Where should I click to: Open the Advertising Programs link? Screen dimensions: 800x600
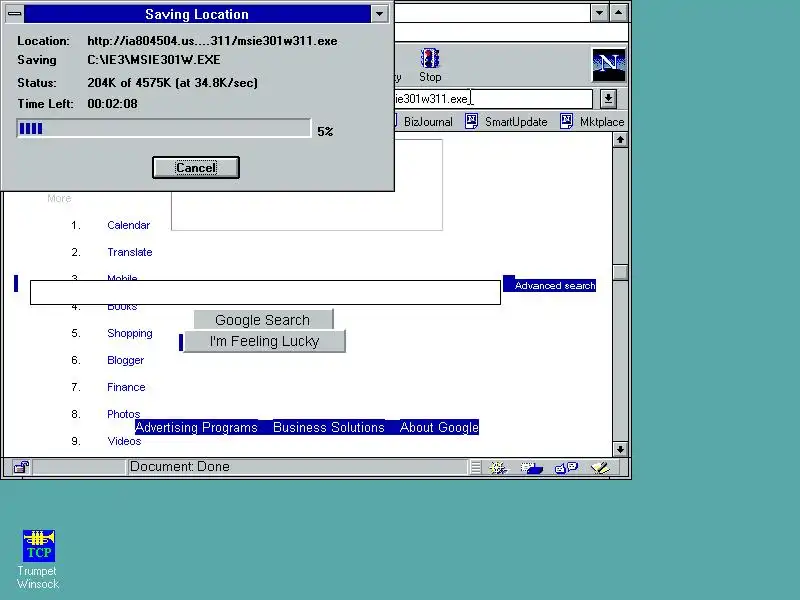coord(196,427)
